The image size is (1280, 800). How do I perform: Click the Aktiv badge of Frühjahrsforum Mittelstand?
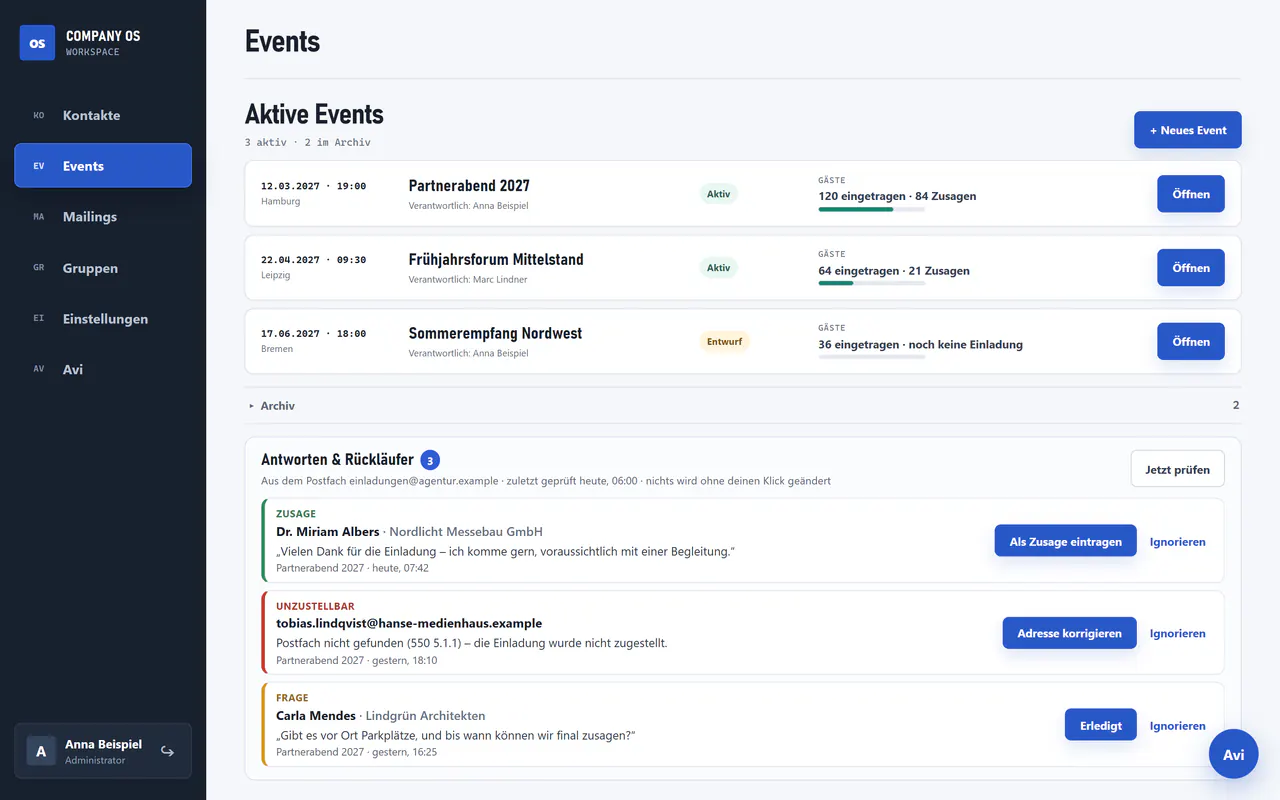click(718, 268)
